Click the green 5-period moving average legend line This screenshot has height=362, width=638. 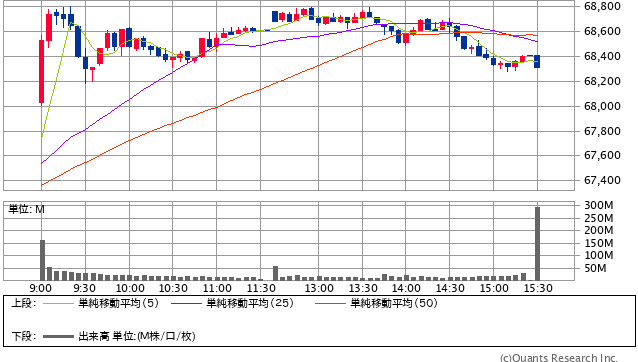tap(58, 303)
